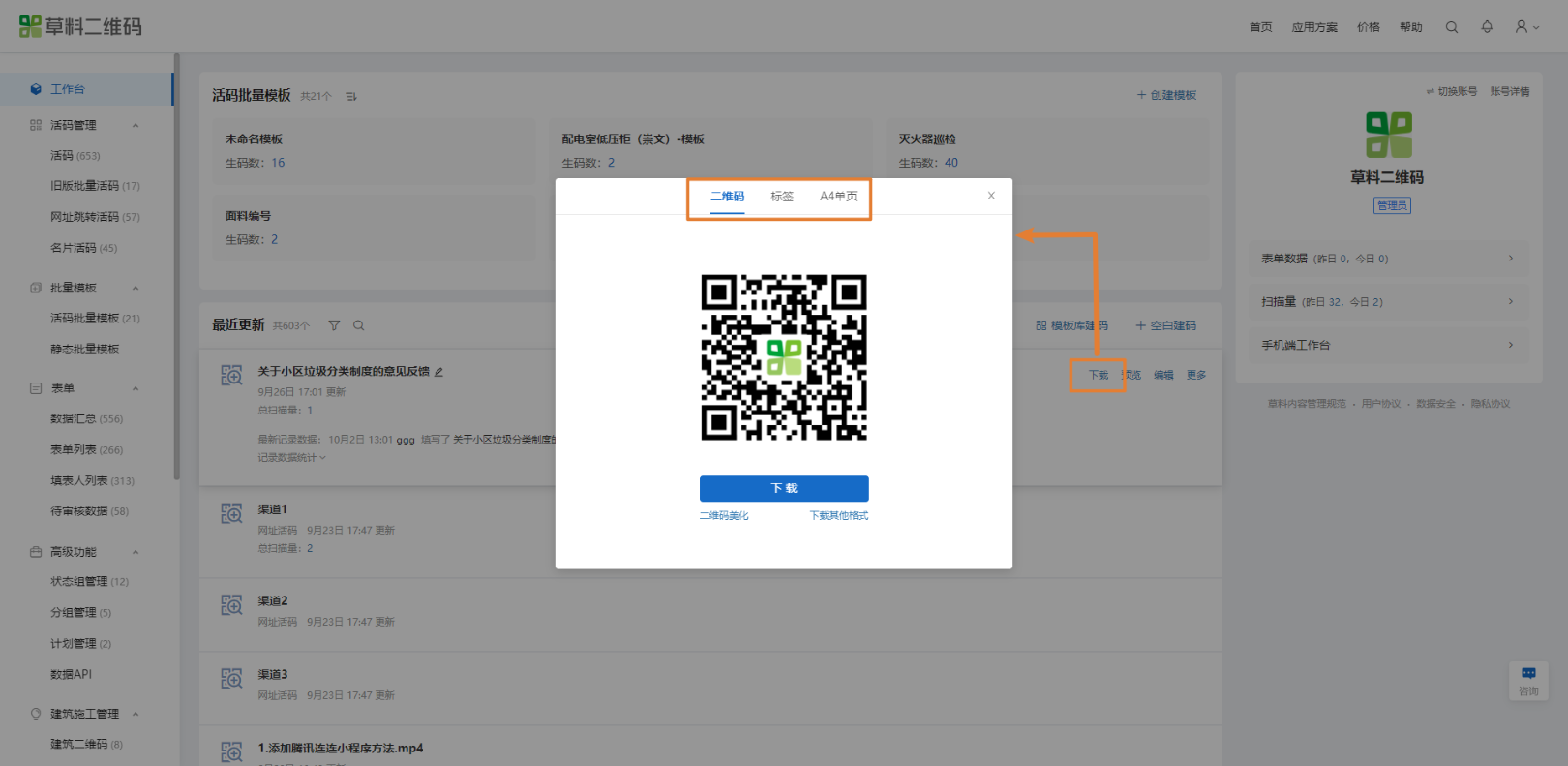The height and width of the screenshot is (766, 1568).
Task: Click the filter icon beside 最近更新
Action: click(x=334, y=325)
